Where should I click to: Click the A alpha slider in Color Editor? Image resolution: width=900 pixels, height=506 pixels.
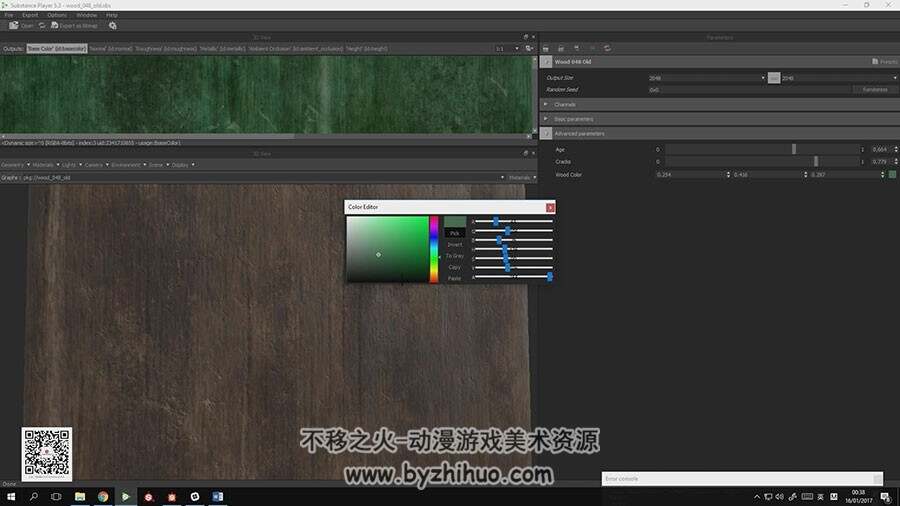tap(514, 277)
